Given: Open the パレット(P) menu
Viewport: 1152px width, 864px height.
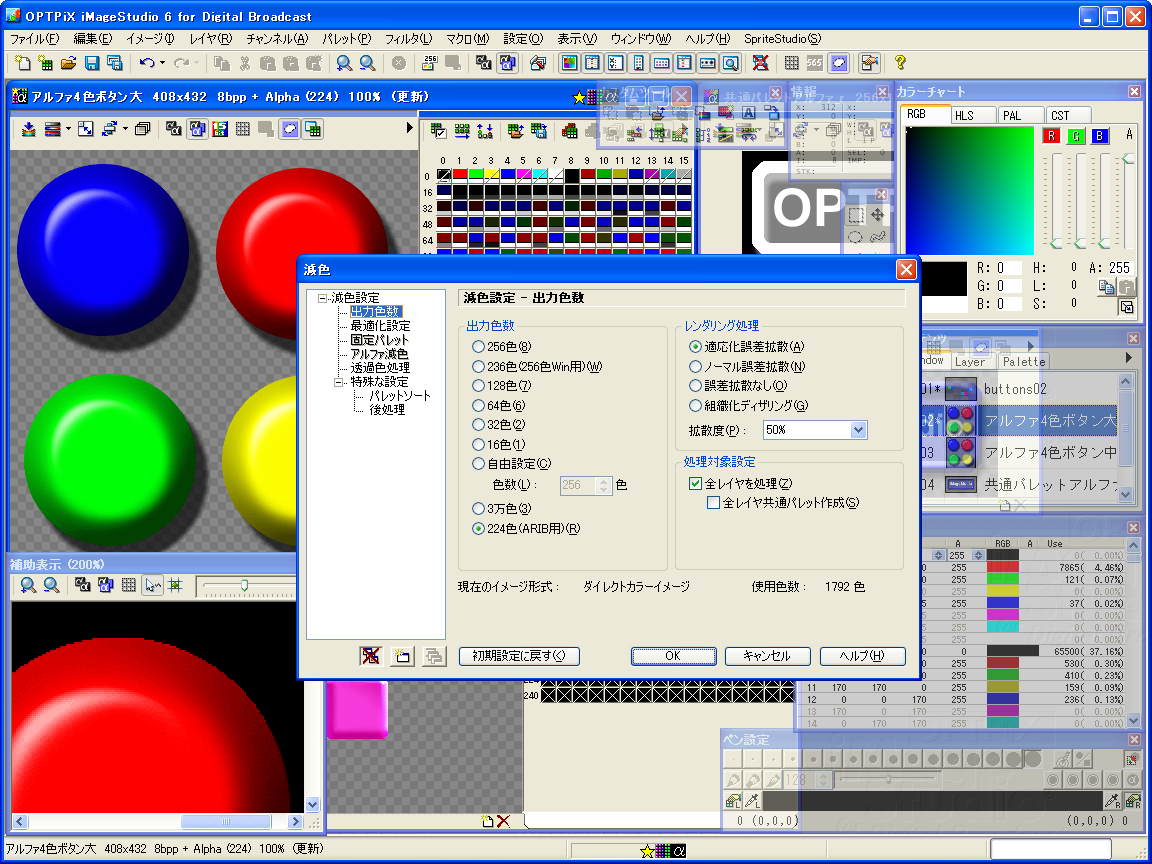Looking at the screenshot, I should pos(347,39).
